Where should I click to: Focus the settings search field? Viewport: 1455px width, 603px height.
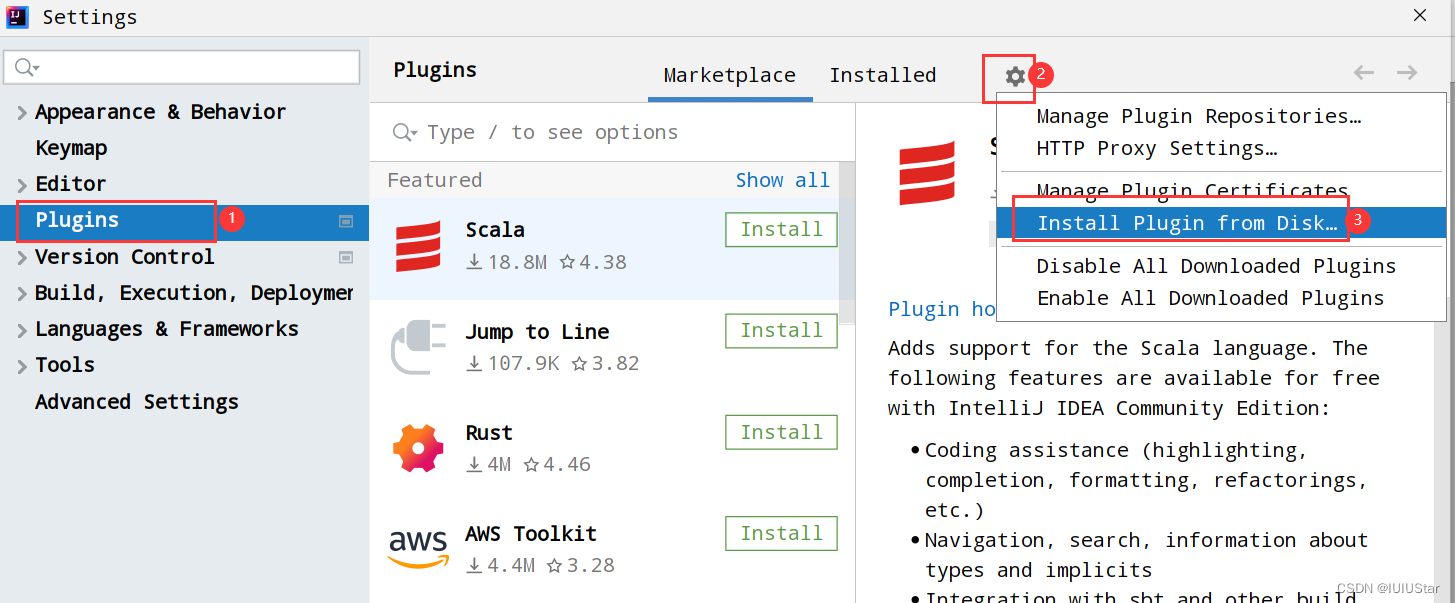[182, 67]
